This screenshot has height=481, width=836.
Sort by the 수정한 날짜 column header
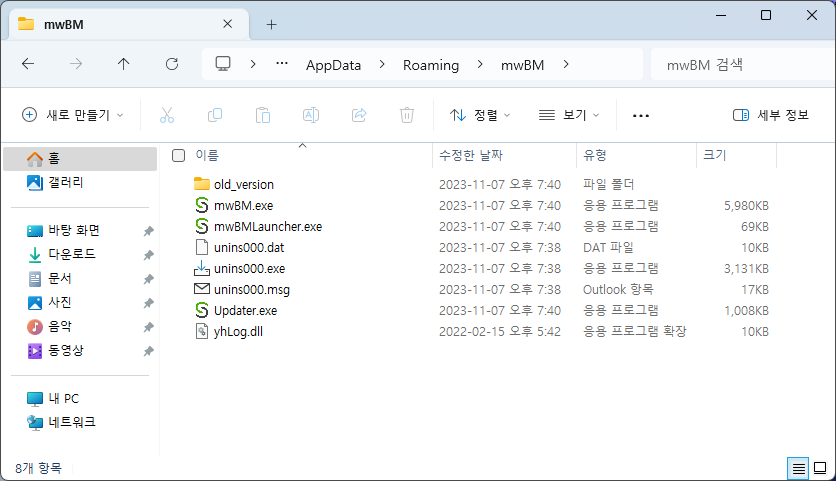471,156
